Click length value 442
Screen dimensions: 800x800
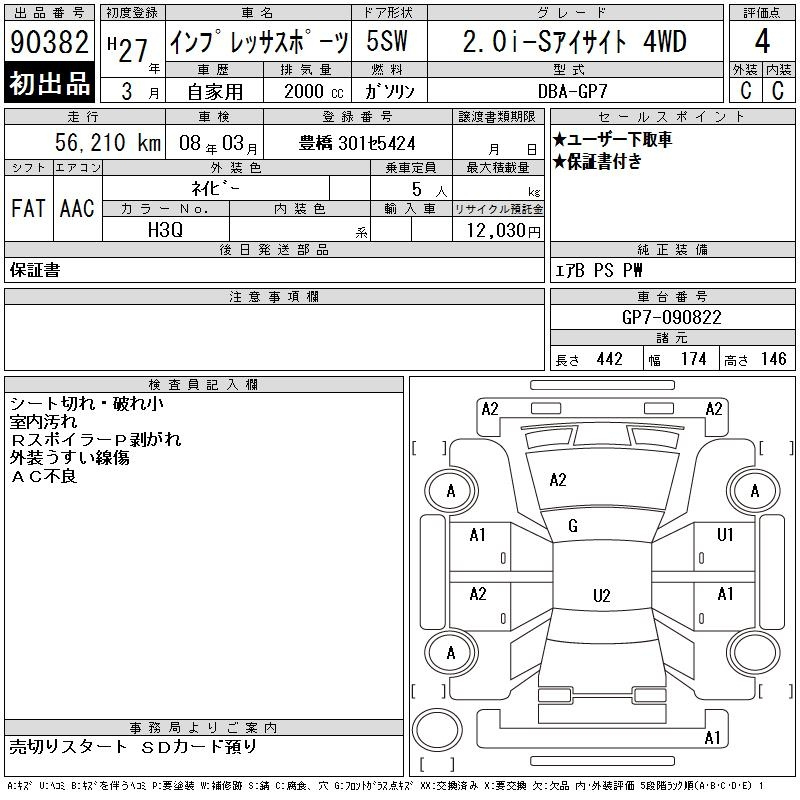pos(610,359)
